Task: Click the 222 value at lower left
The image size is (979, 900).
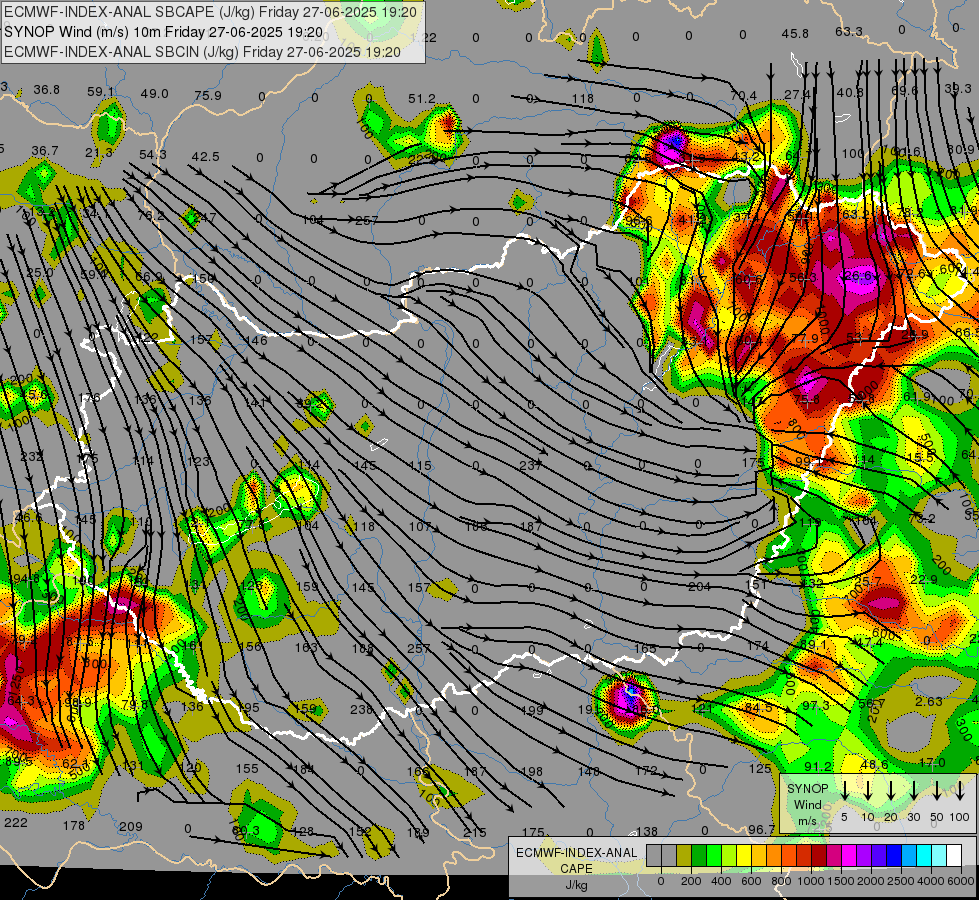Action: pos(16,823)
